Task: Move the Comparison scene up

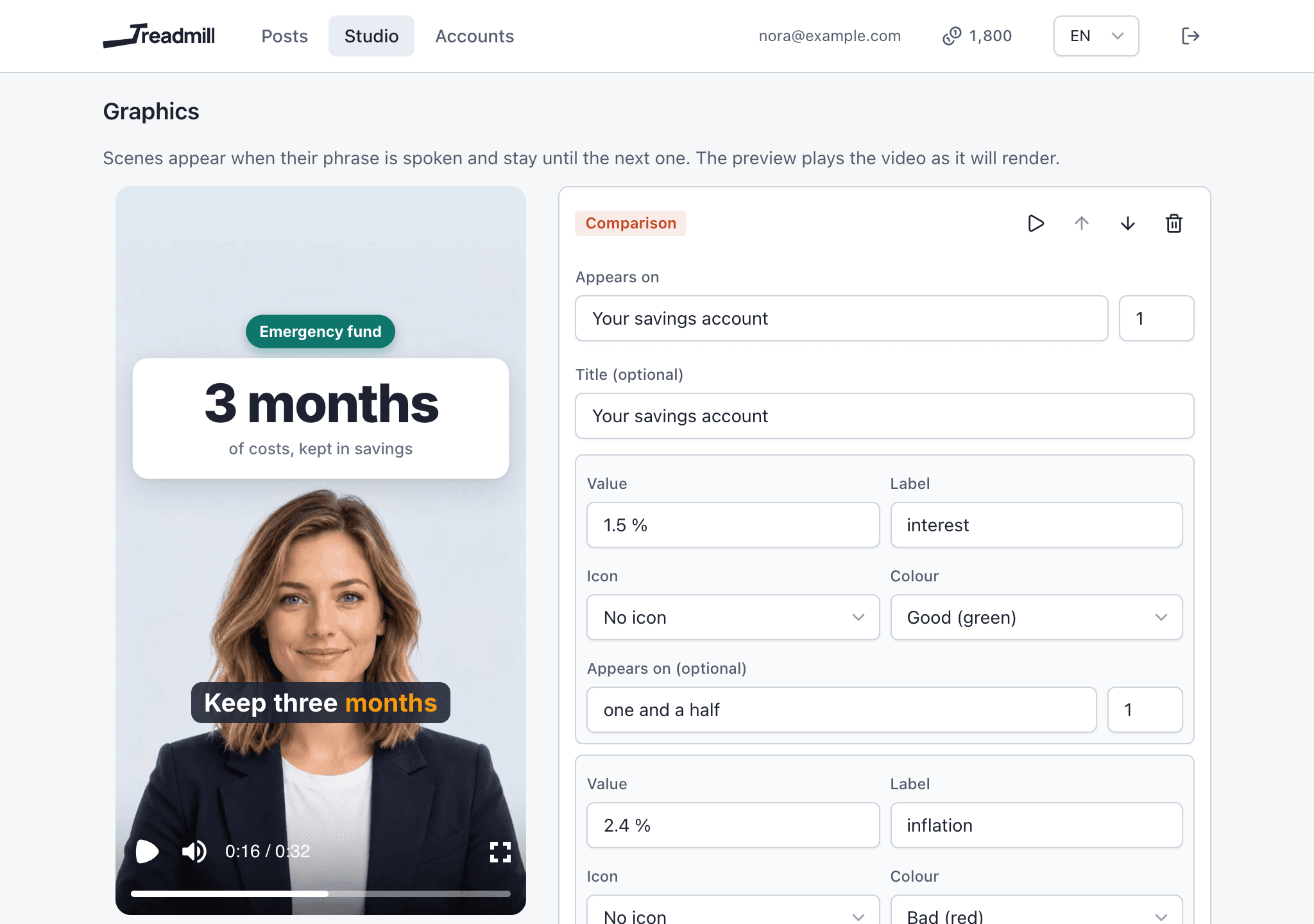Action: coord(1082,223)
